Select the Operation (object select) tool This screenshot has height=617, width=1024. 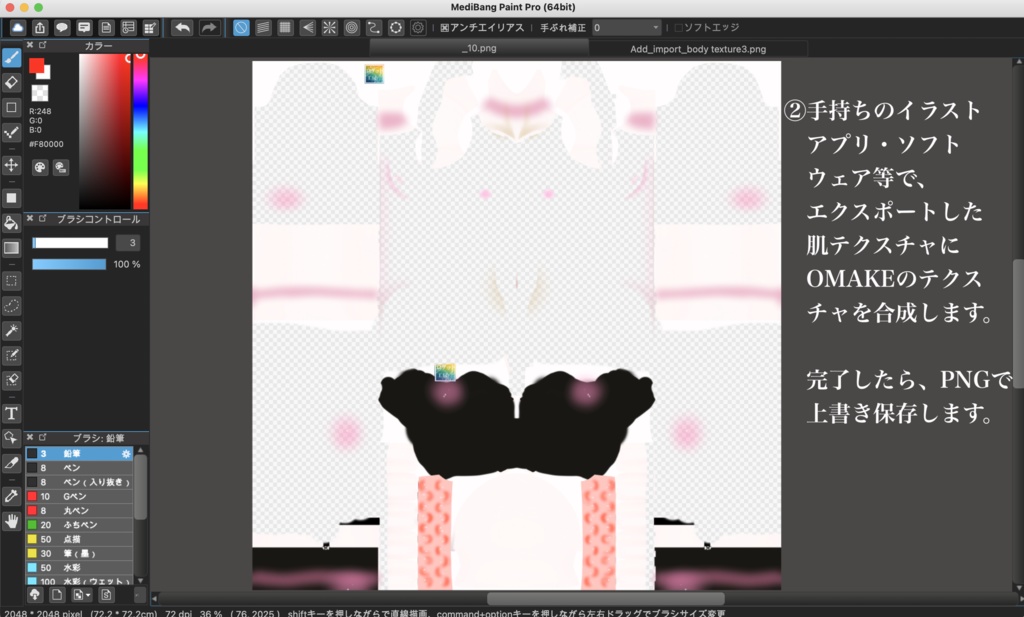coord(12,438)
